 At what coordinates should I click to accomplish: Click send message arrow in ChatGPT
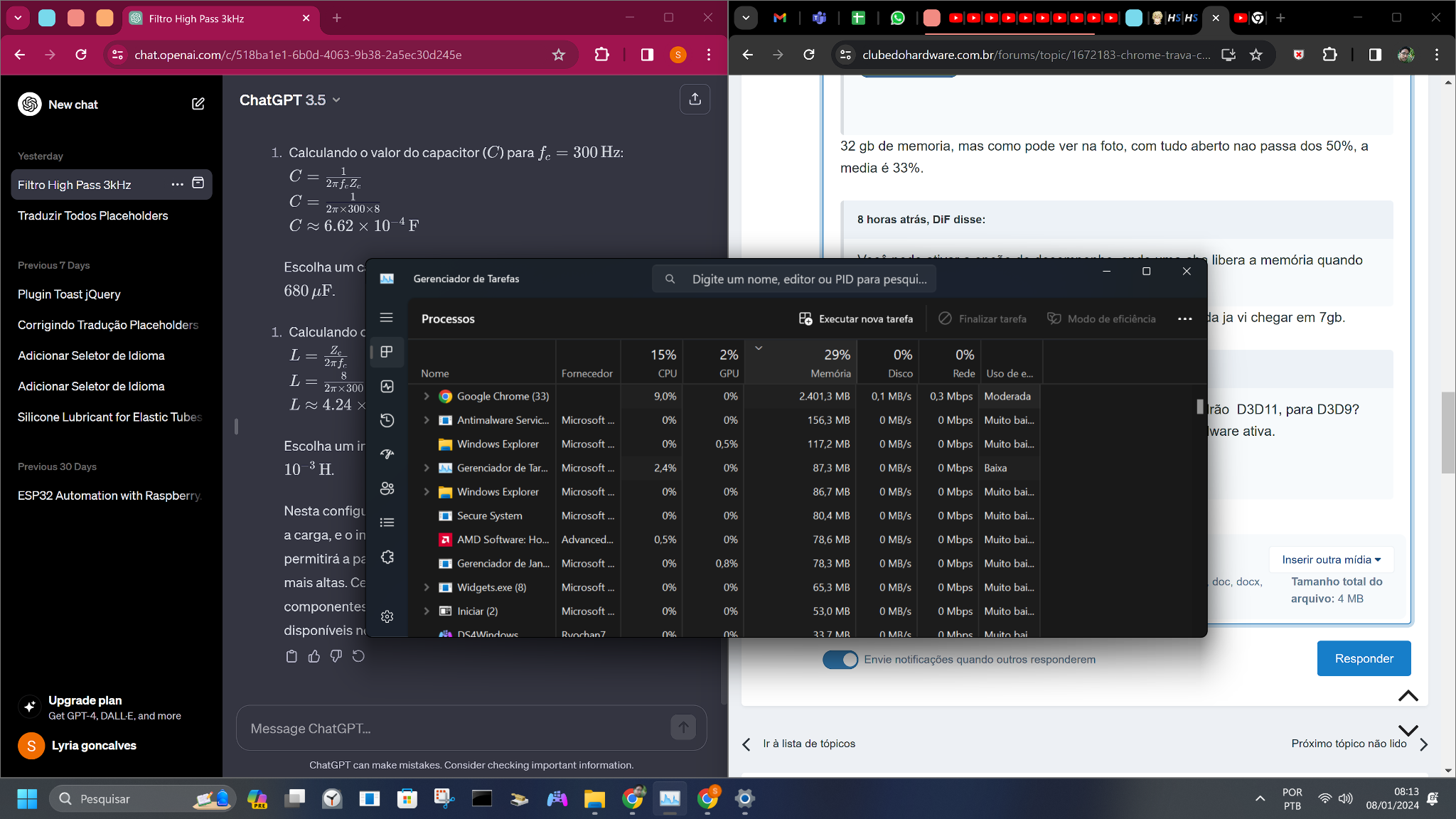[683, 727]
